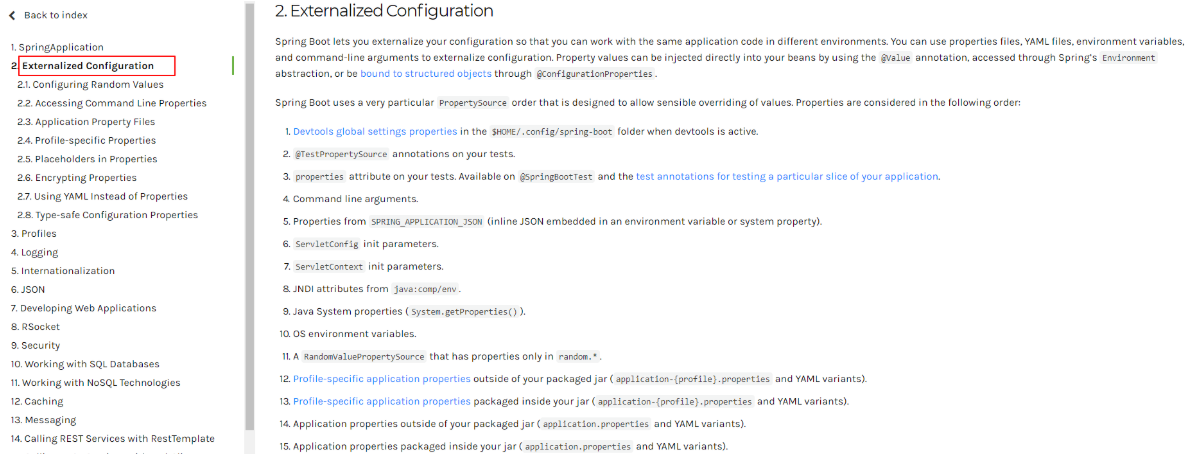Open test annotations for testing slice link
The height and width of the screenshot is (462, 1188).
point(787,176)
